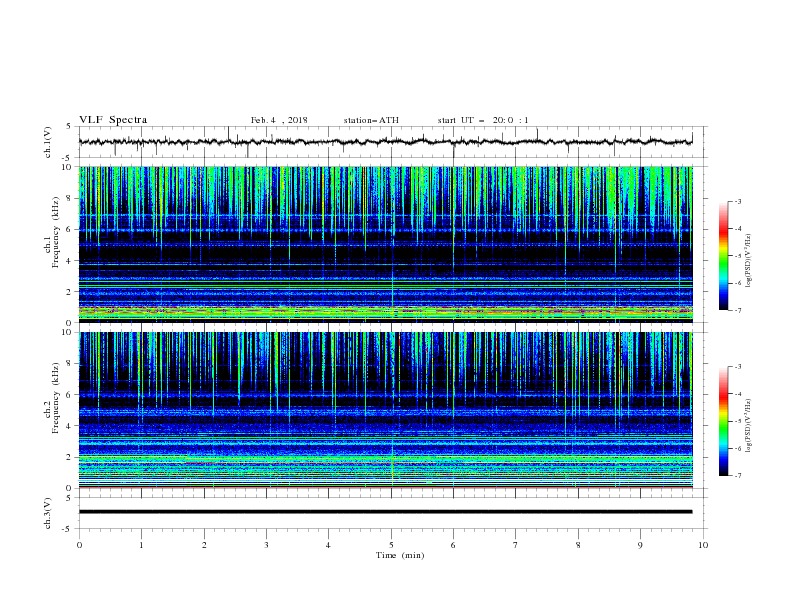Image resolution: width=792 pixels, height=612 pixels.
Task: Click inside the ch.2 spectrogram panel
Action: pos(385,410)
